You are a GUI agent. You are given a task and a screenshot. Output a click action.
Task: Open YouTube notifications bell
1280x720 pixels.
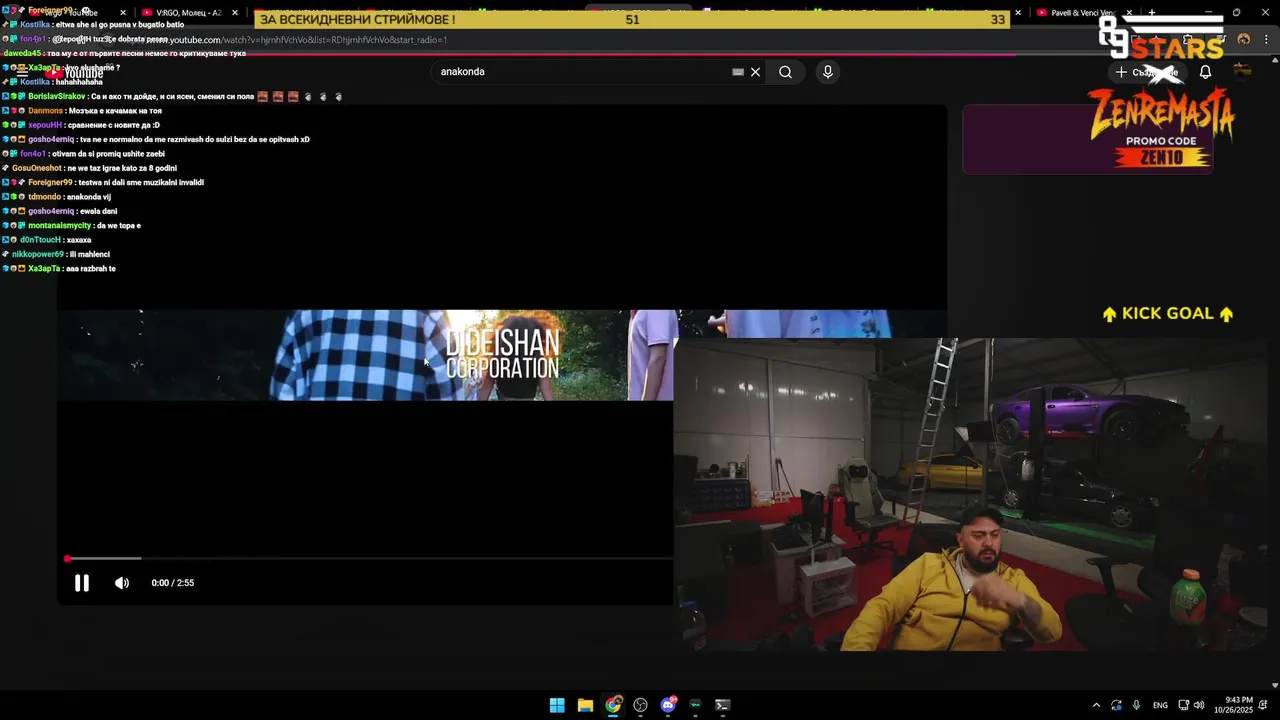tap(1205, 72)
